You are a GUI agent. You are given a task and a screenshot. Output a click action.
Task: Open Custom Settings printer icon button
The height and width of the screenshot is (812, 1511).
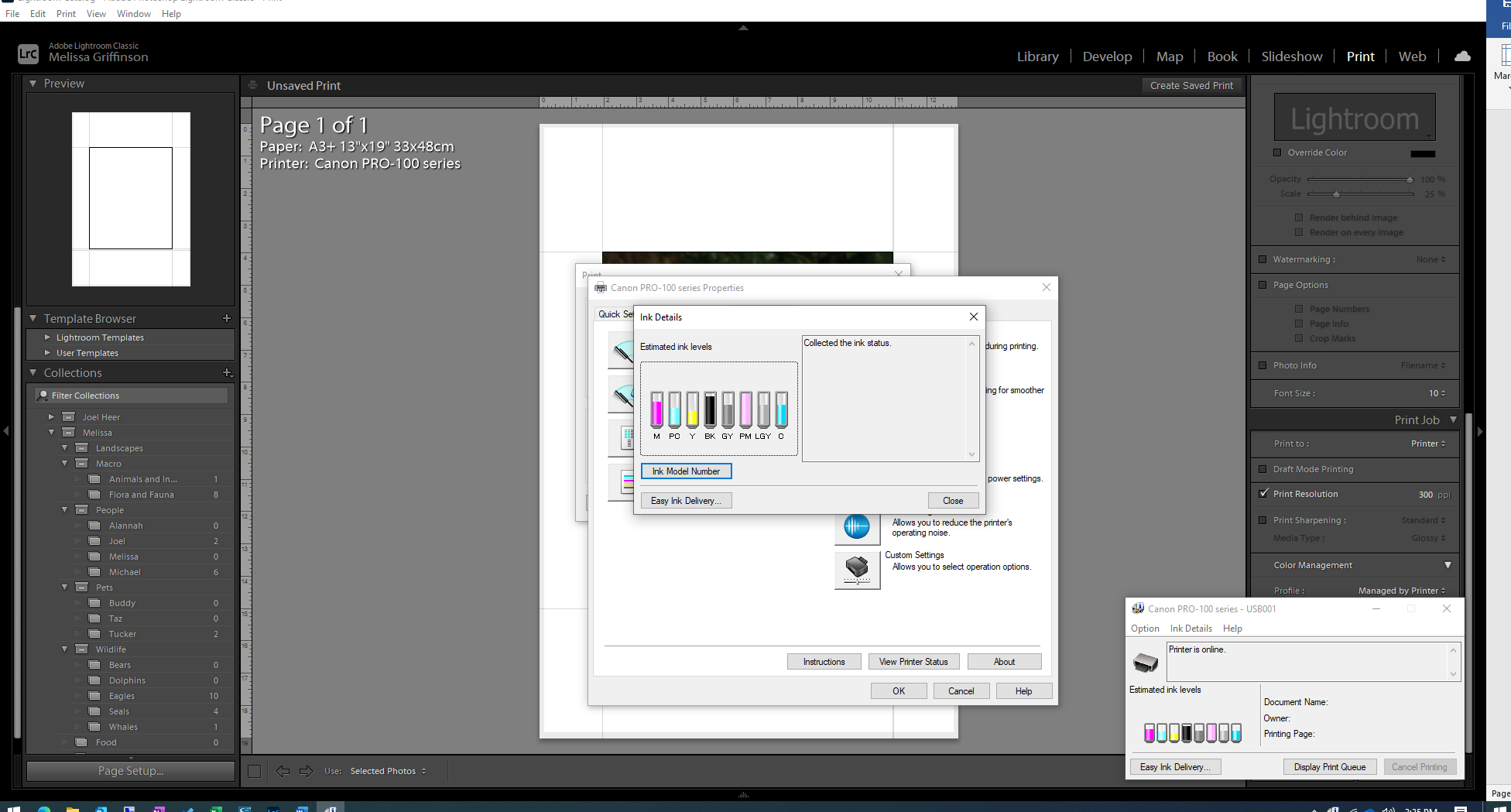point(857,570)
